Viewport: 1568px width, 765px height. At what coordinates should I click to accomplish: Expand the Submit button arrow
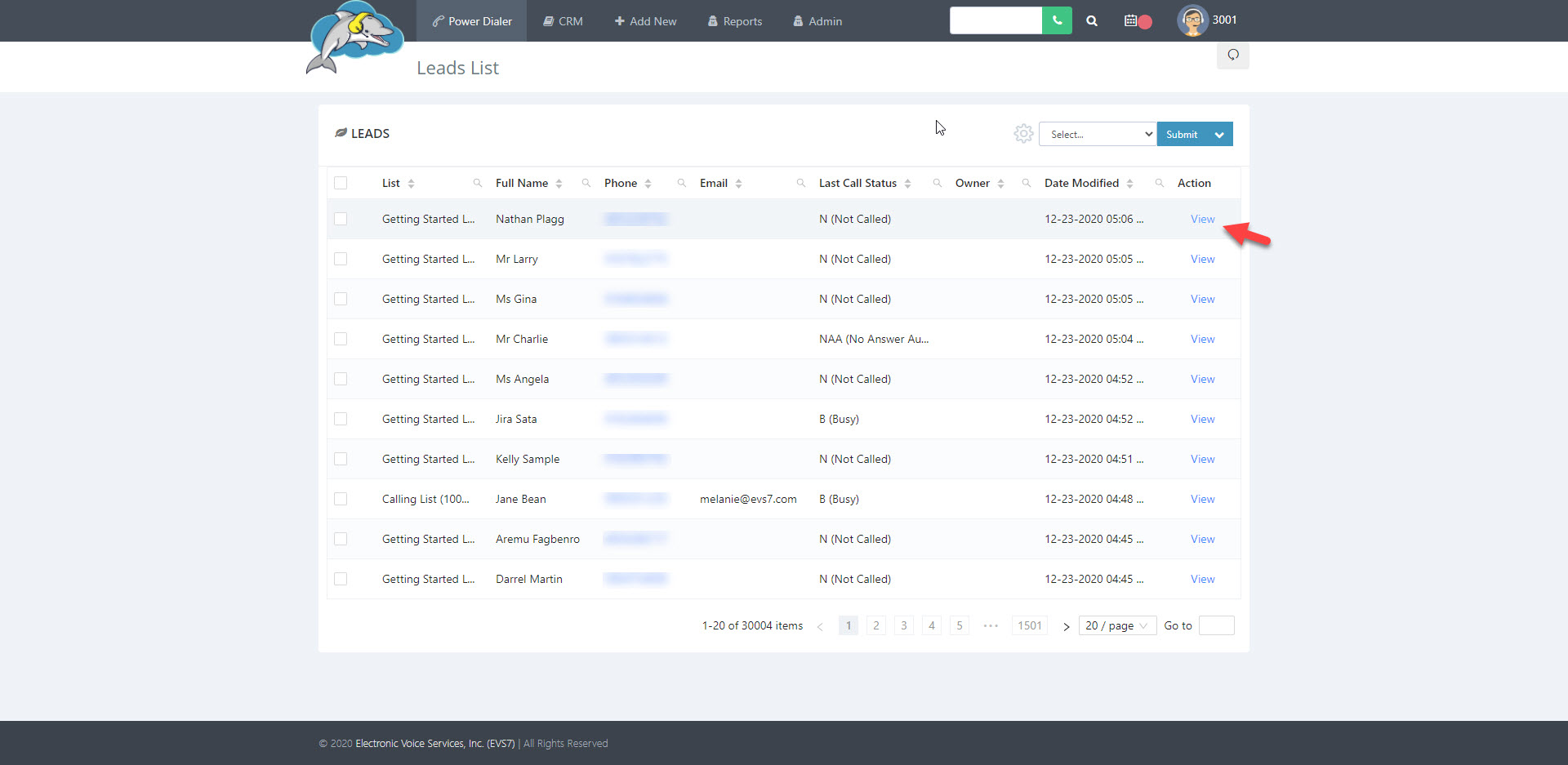[1219, 135]
